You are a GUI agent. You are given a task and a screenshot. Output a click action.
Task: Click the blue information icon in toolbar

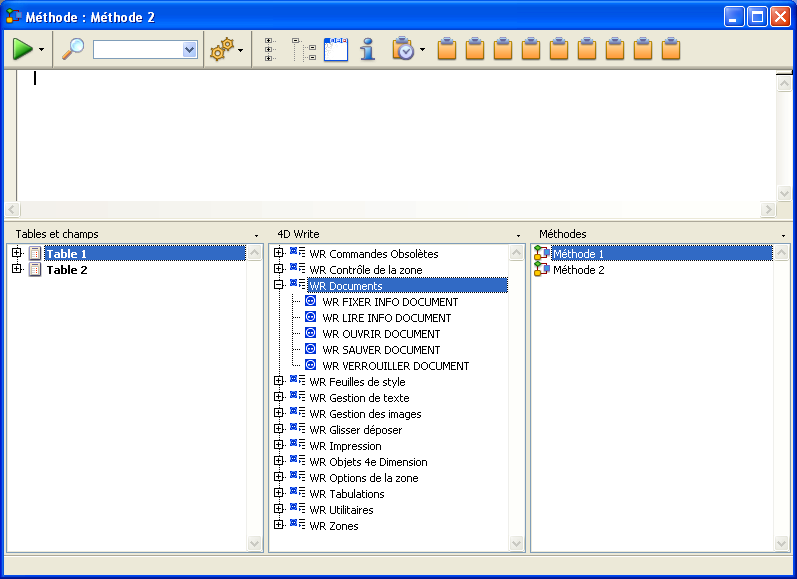pos(367,49)
